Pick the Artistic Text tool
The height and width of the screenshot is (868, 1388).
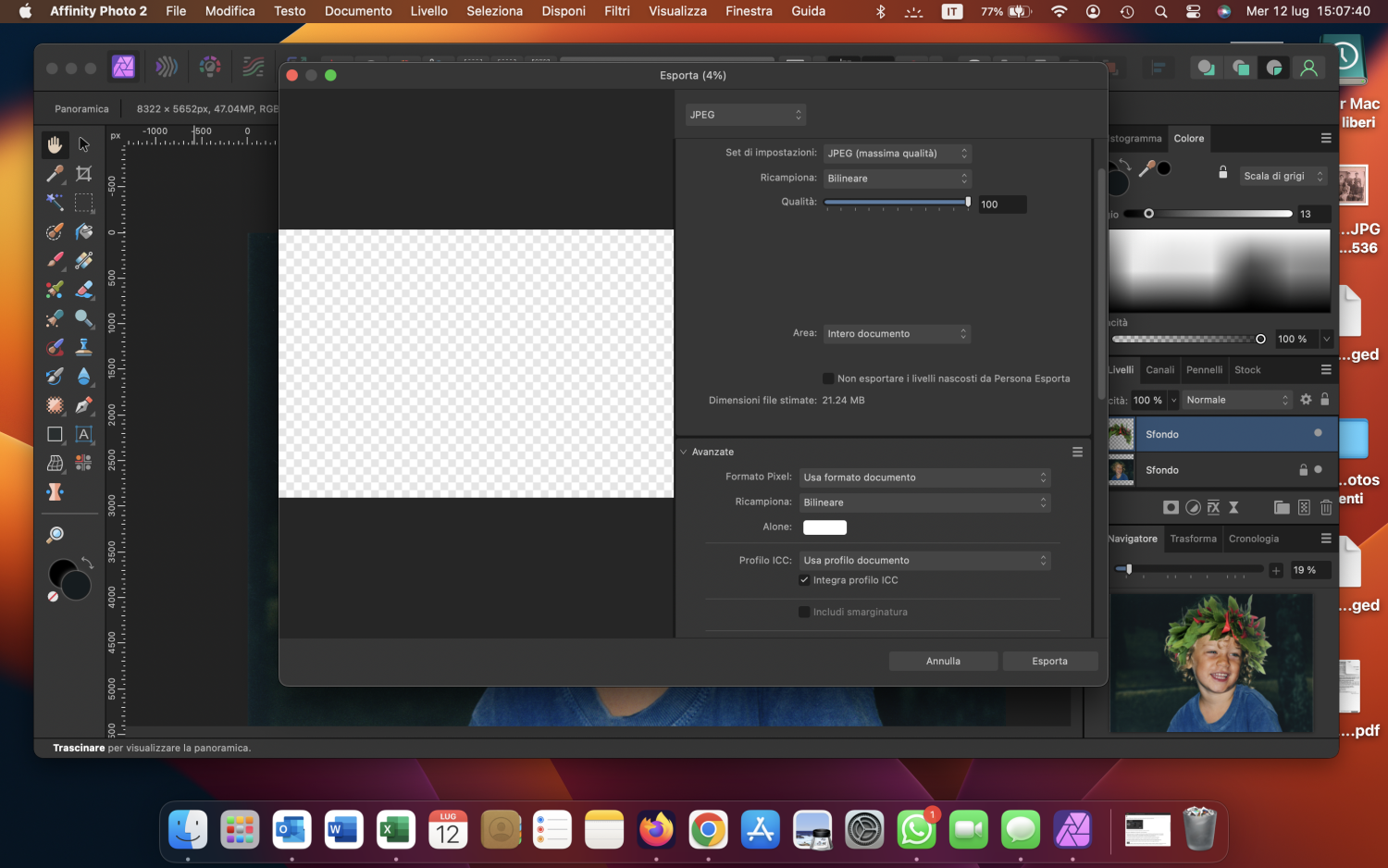pyautogui.click(x=84, y=434)
